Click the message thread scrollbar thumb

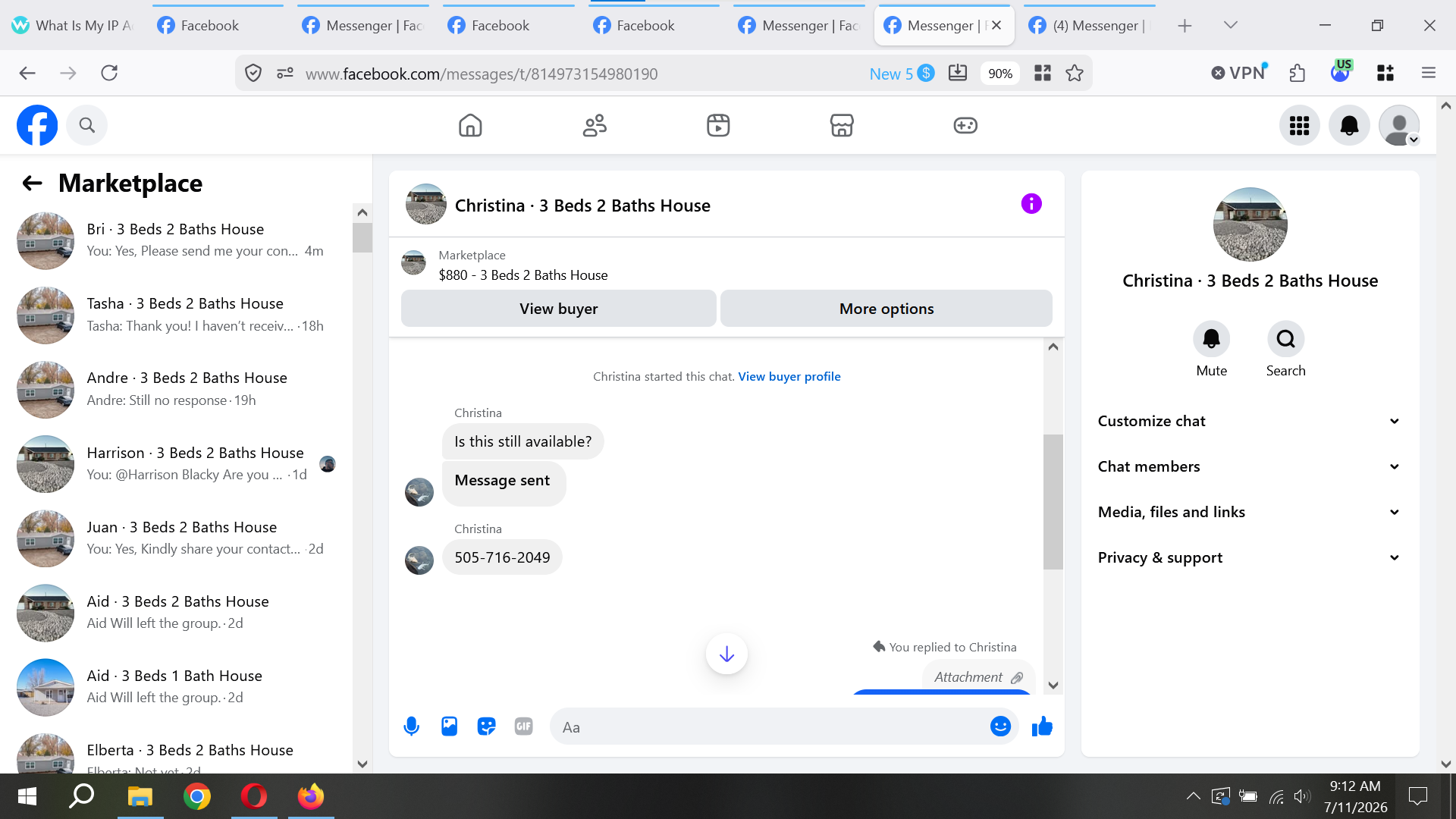1053,501
